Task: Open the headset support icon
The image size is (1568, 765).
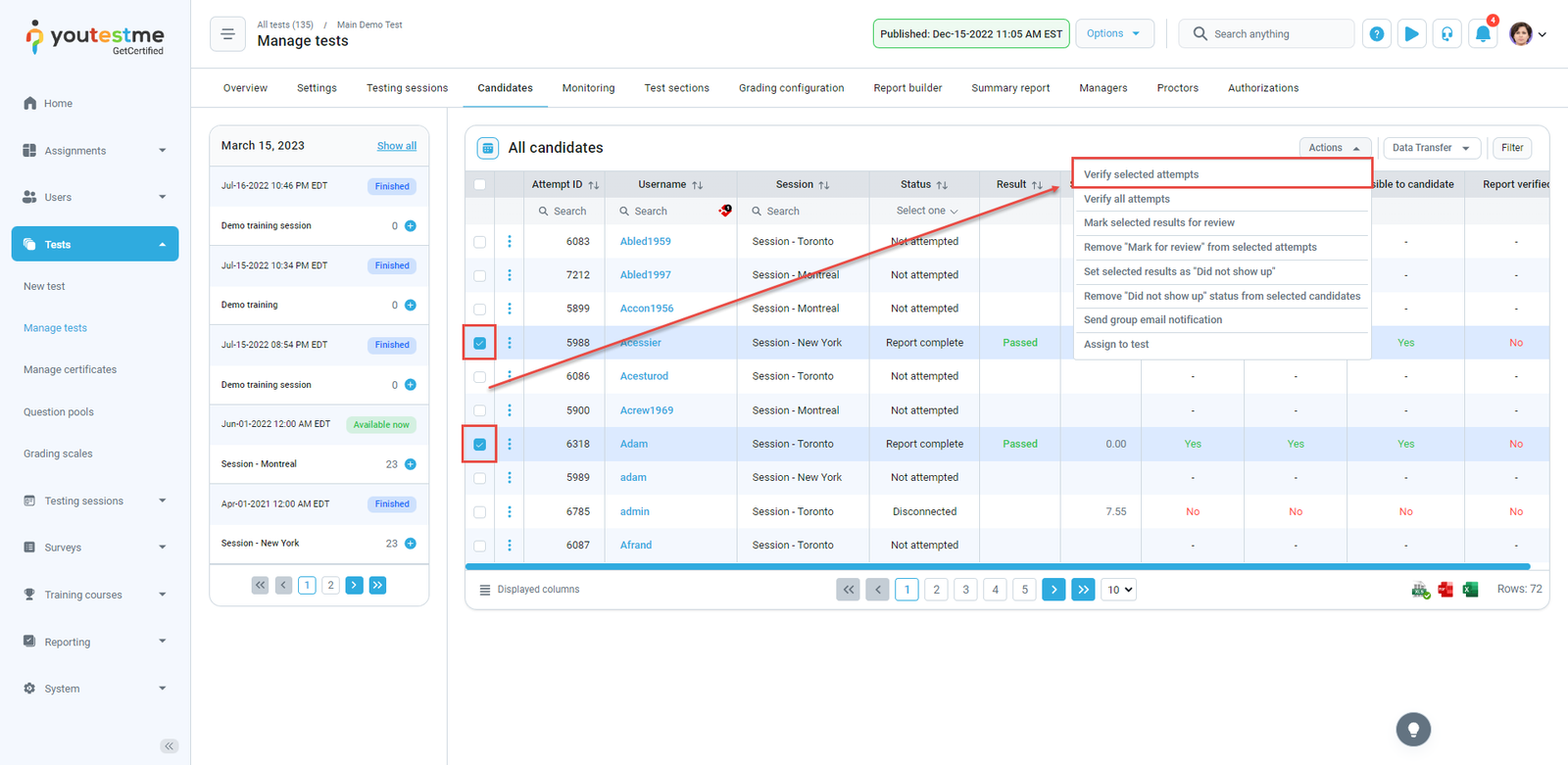Action: pos(1446,34)
